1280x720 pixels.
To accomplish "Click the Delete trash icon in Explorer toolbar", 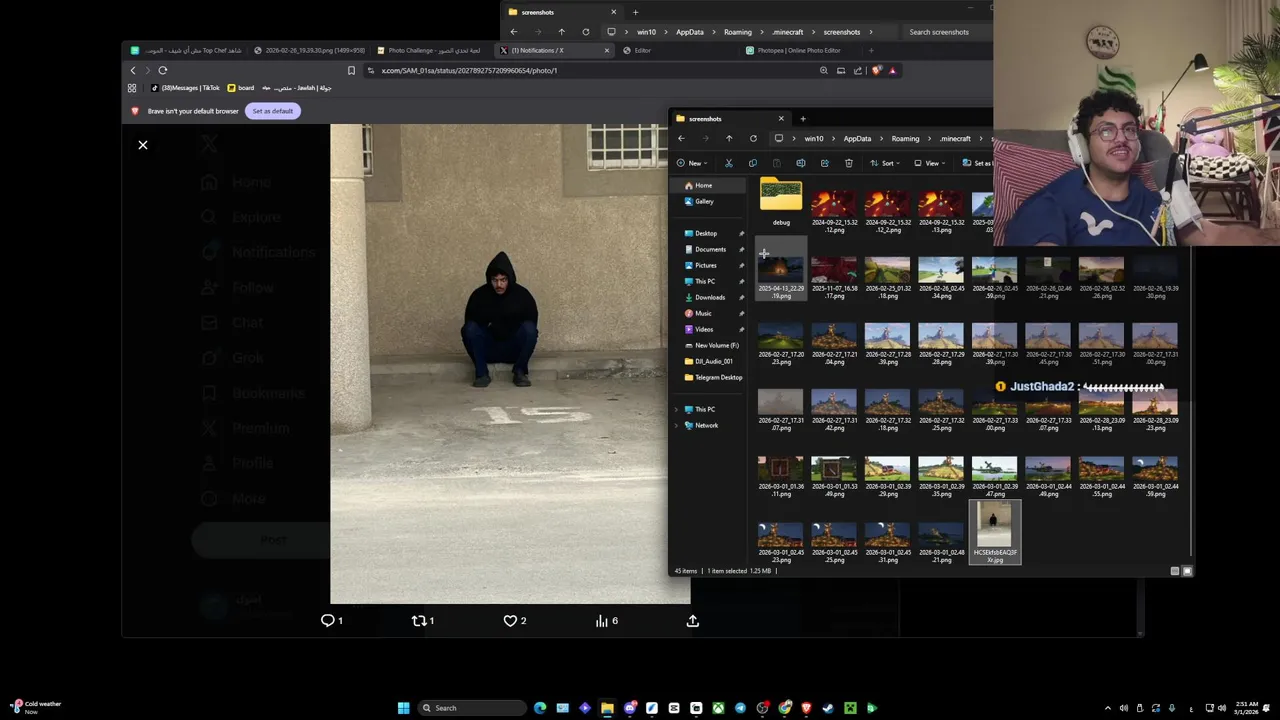I will click(x=848, y=163).
